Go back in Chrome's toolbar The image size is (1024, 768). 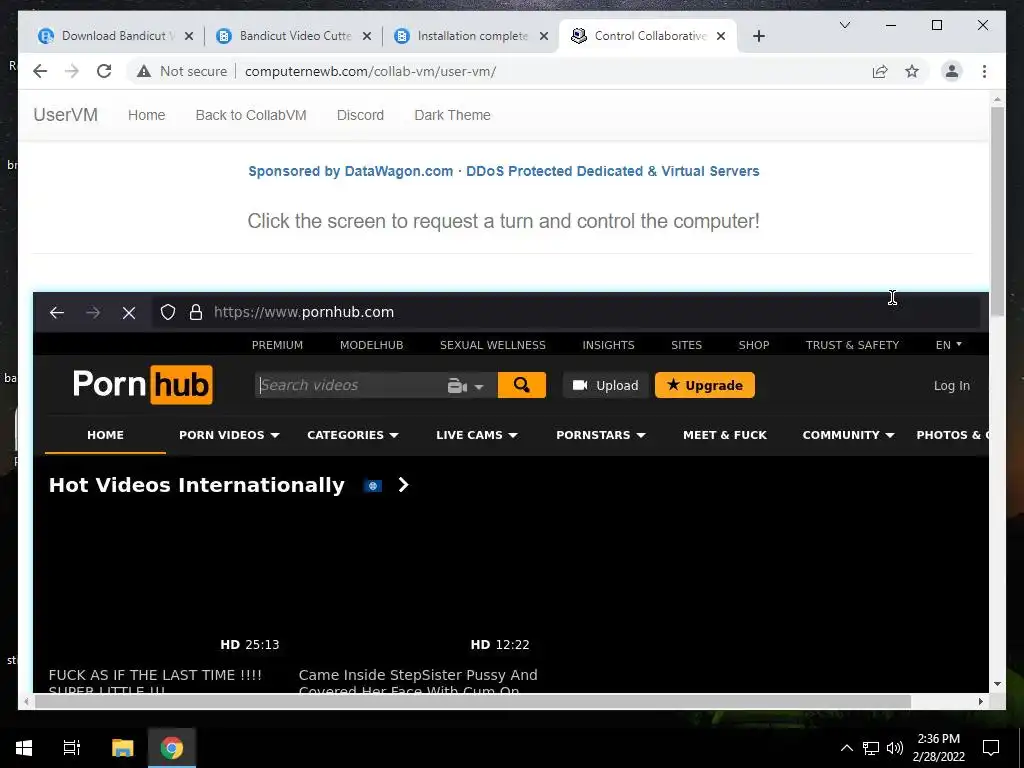click(x=40, y=71)
